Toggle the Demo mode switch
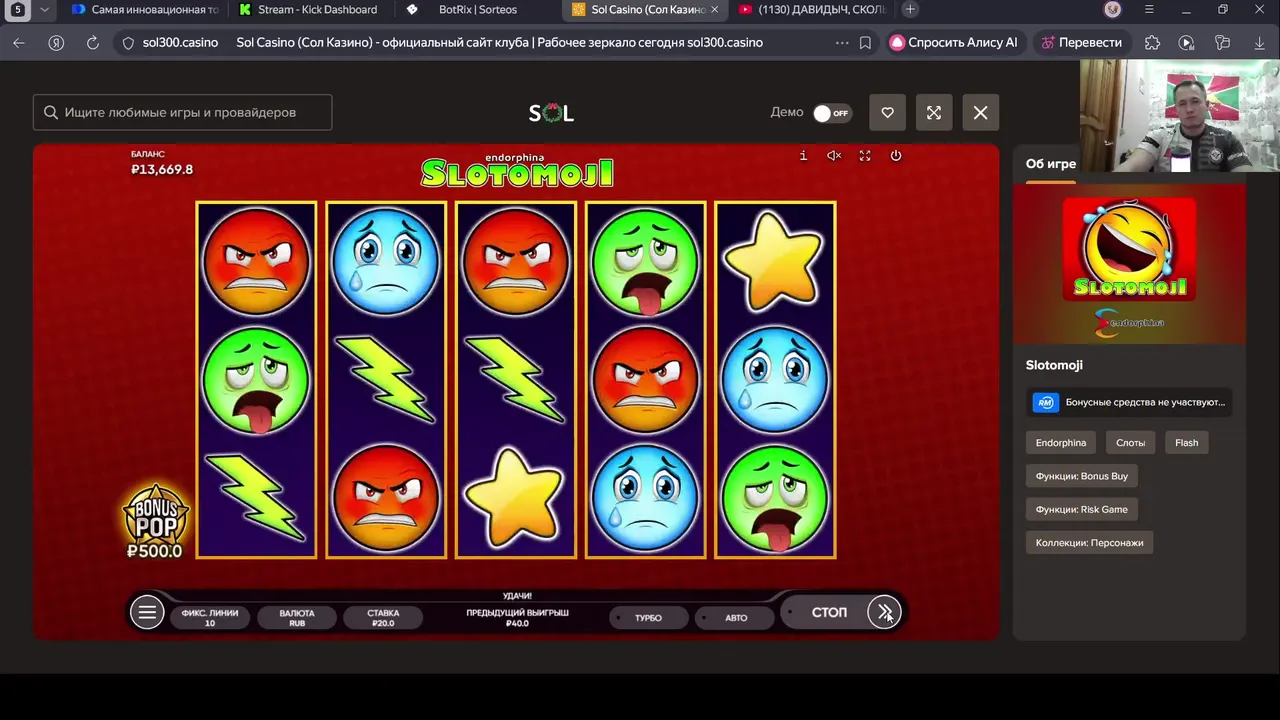1280x720 pixels. click(832, 113)
